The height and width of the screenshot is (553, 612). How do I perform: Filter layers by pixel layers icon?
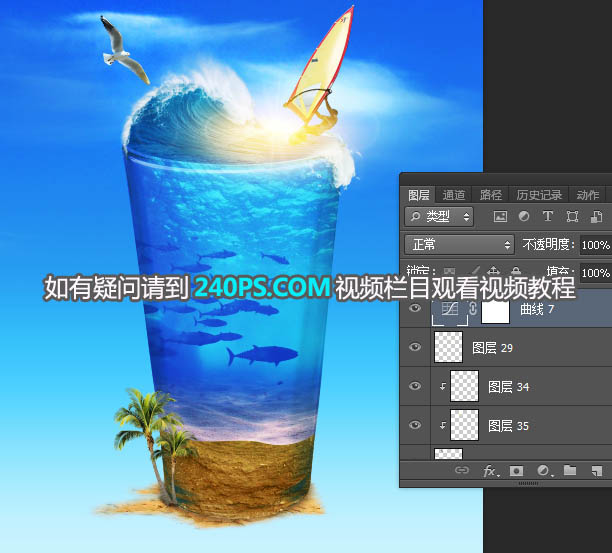pos(500,216)
